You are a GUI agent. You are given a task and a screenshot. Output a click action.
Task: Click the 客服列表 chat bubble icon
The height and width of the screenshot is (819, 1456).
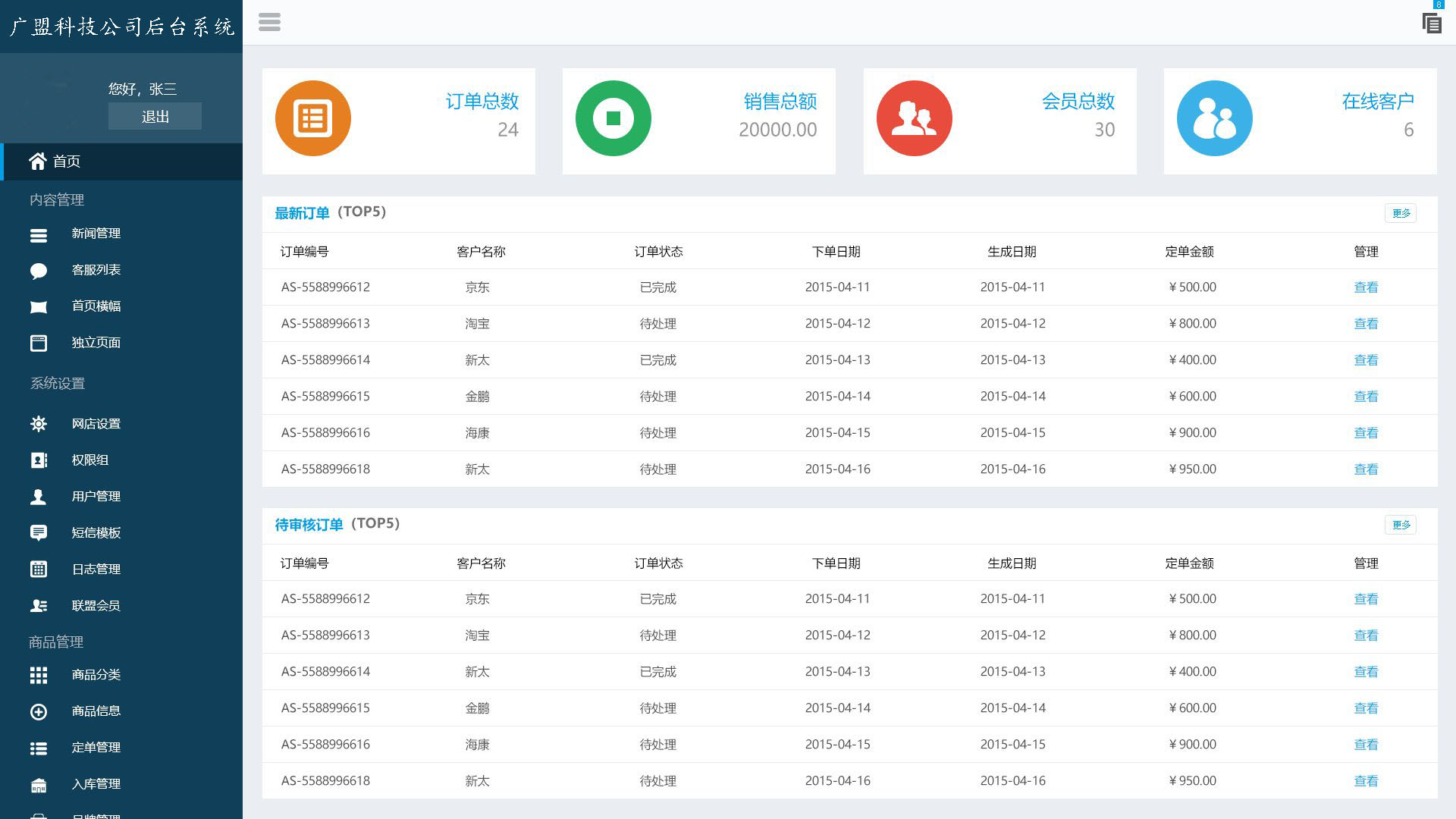(x=39, y=271)
